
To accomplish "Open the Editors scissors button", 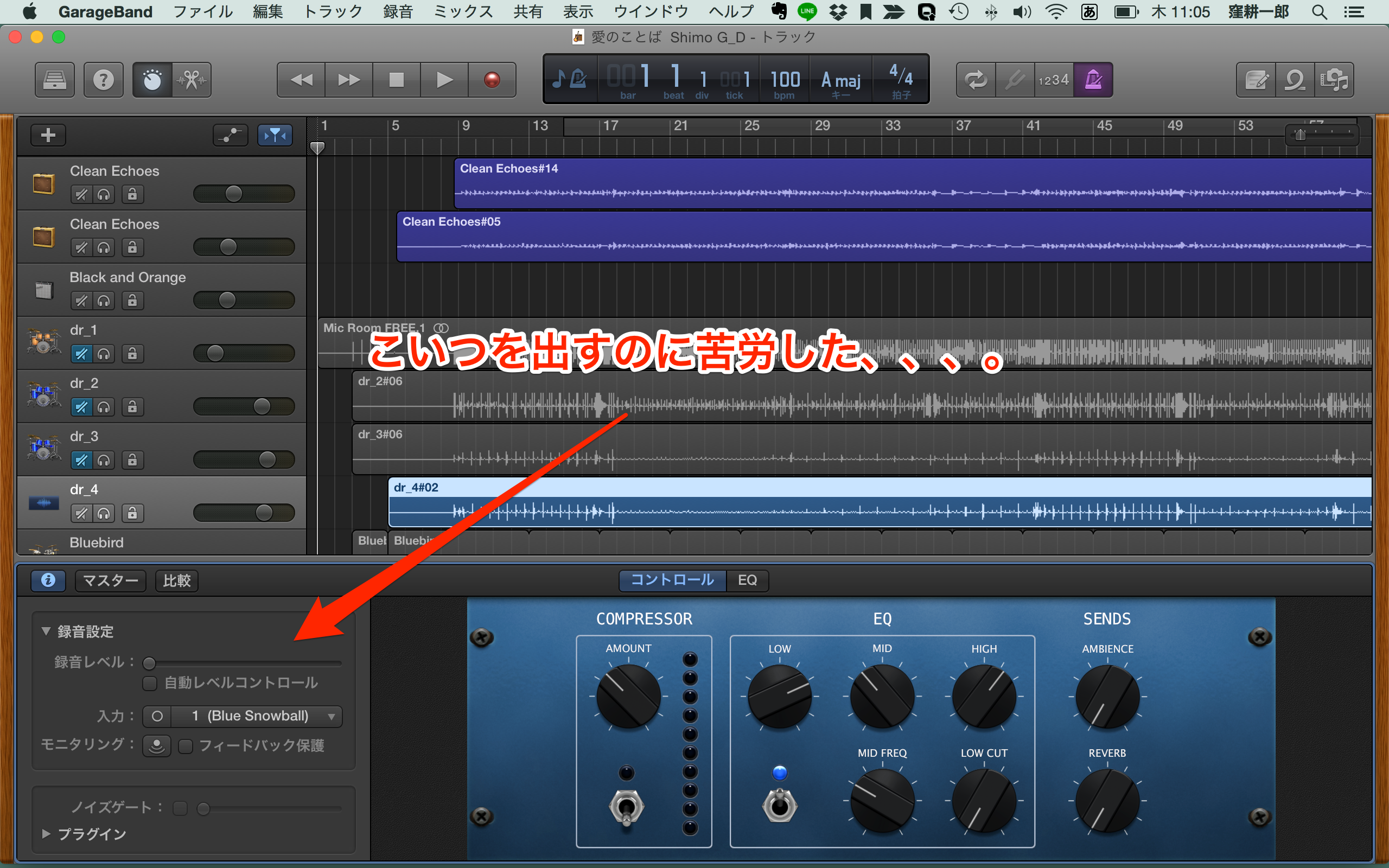I will pos(192,80).
